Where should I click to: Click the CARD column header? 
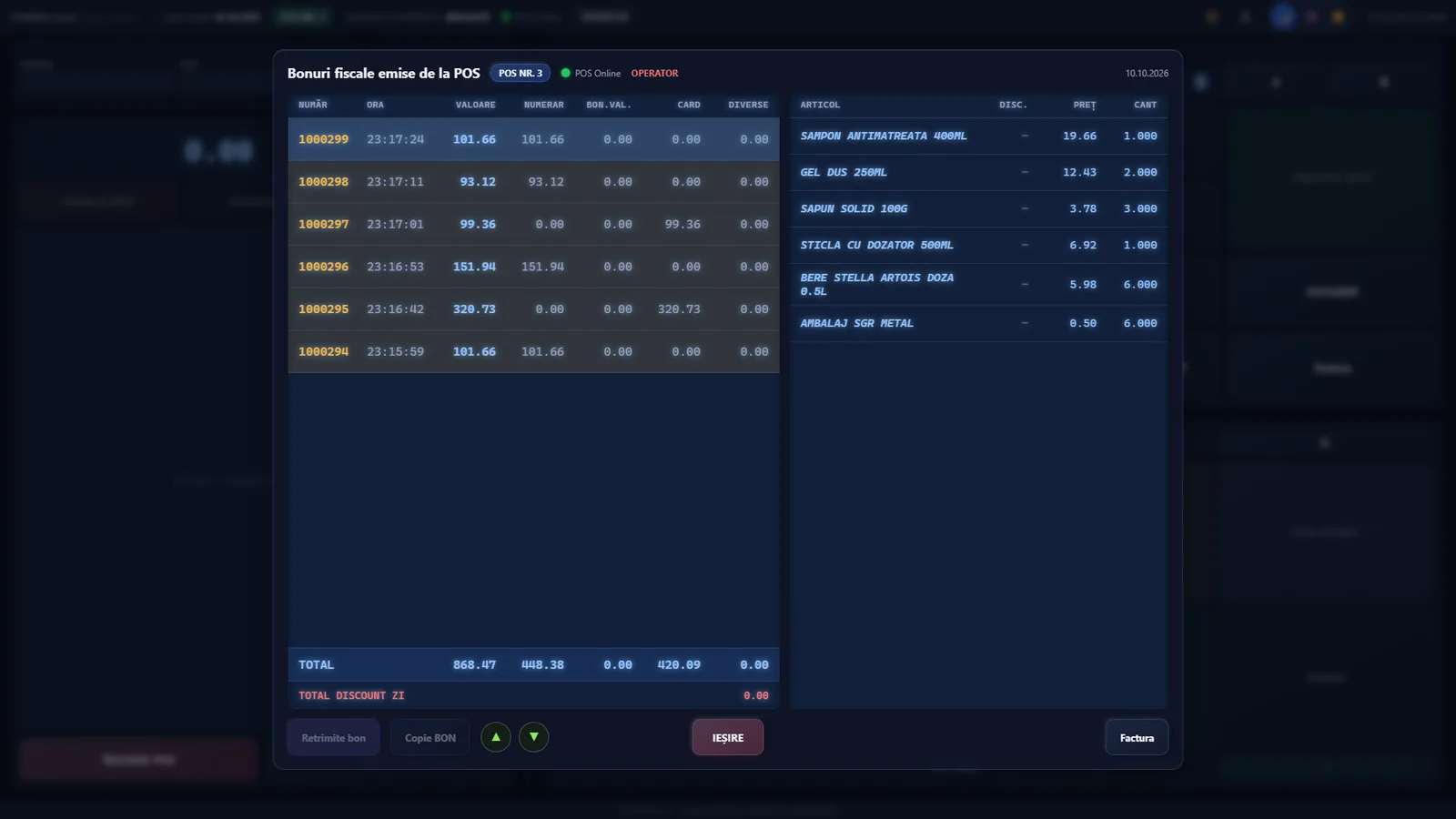click(689, 105)
